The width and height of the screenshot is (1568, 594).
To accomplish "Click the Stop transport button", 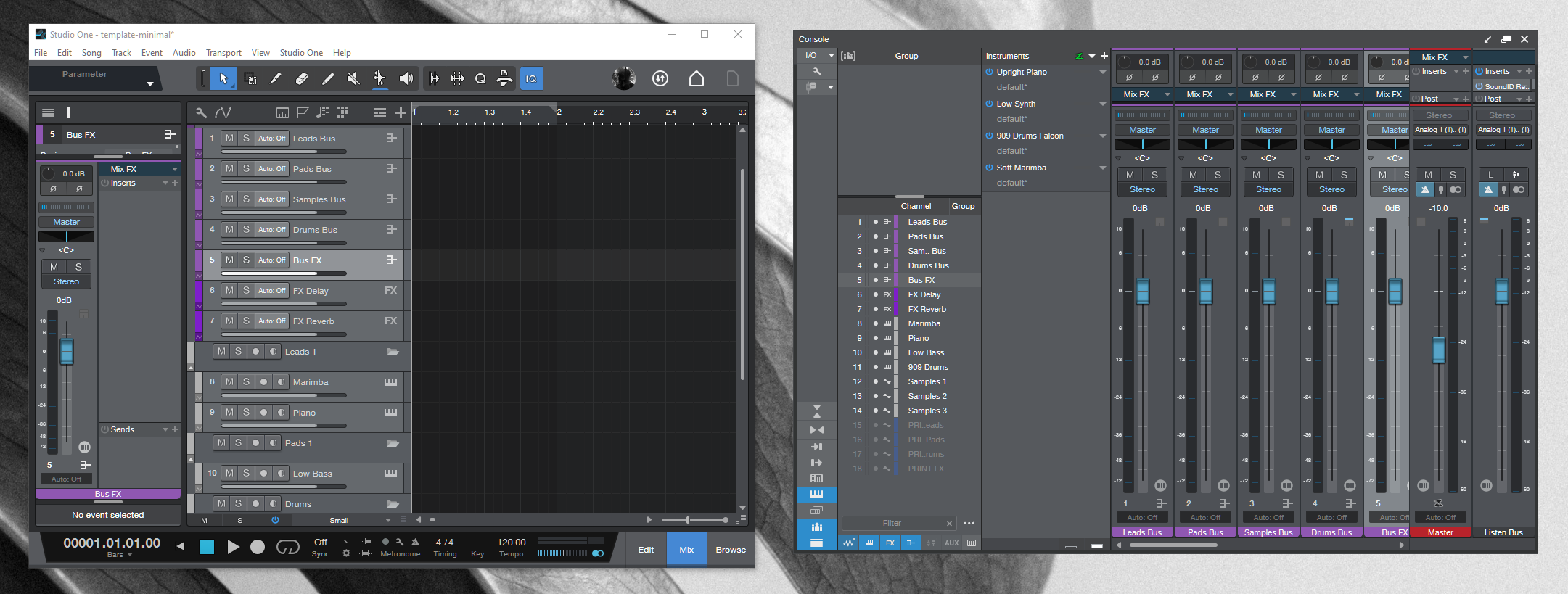I will tap(207, 547).
